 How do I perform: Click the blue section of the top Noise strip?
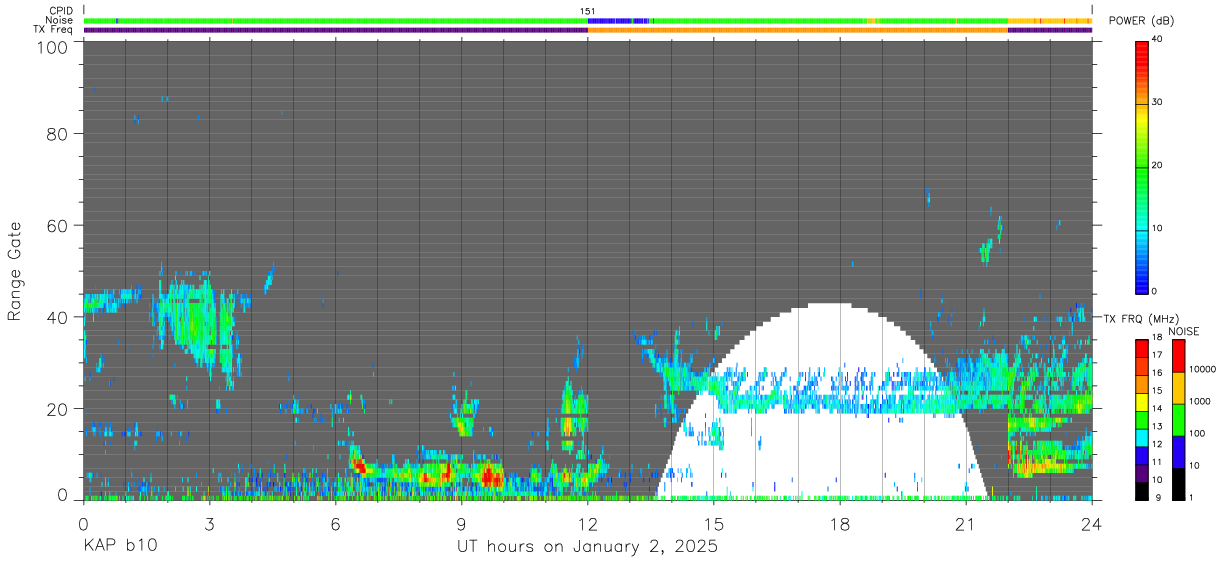click(617, 20)
